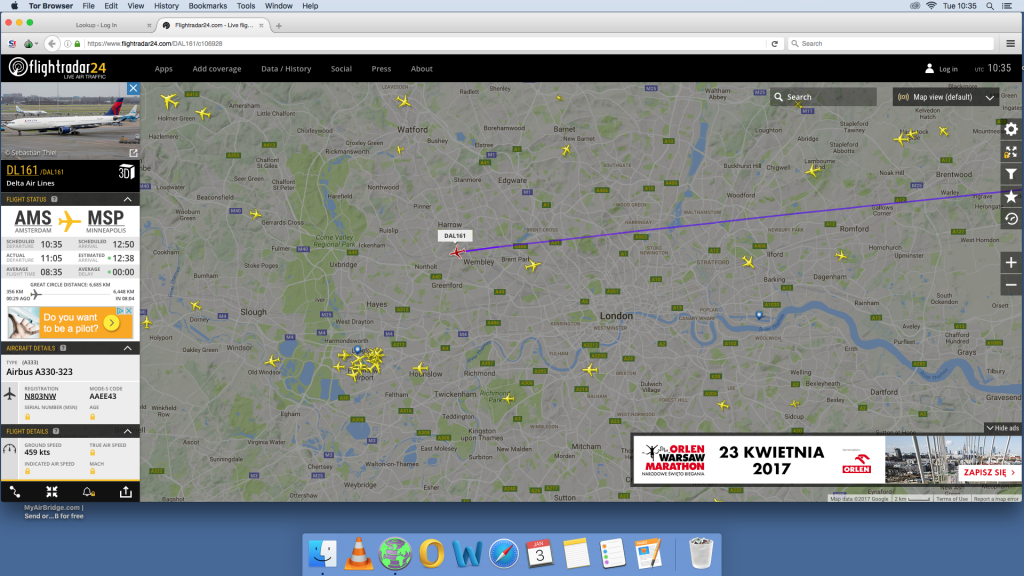Open the Tor Browser hamburger menu

[x=1010, y=44]
